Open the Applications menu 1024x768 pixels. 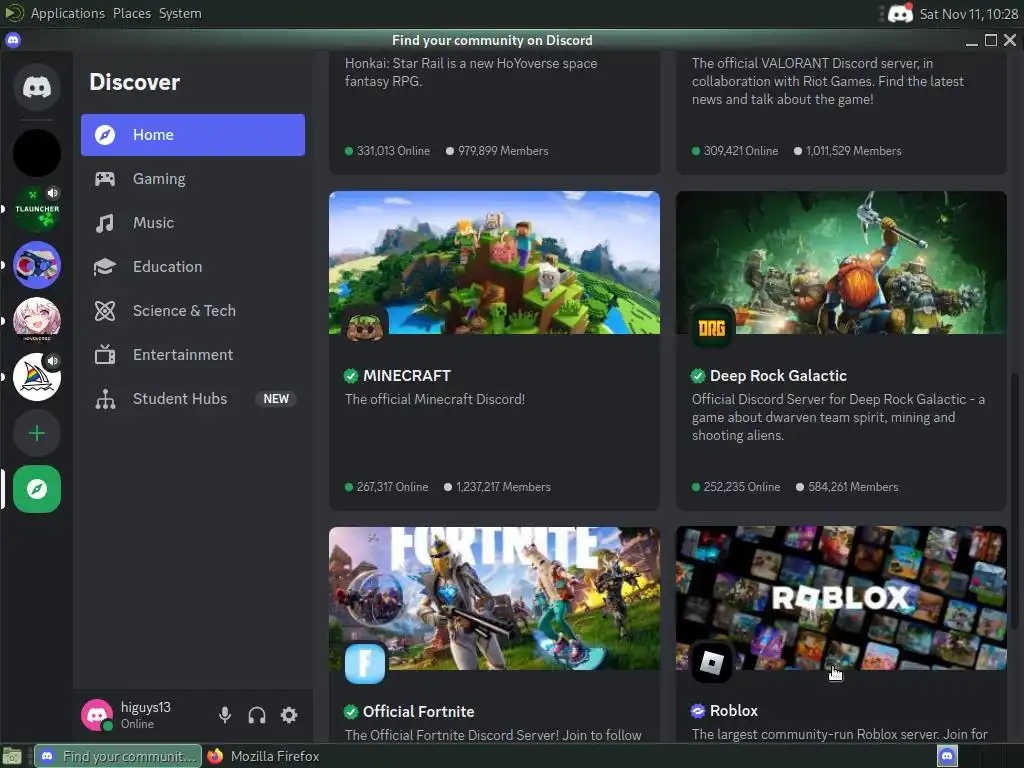click(68, 13)
